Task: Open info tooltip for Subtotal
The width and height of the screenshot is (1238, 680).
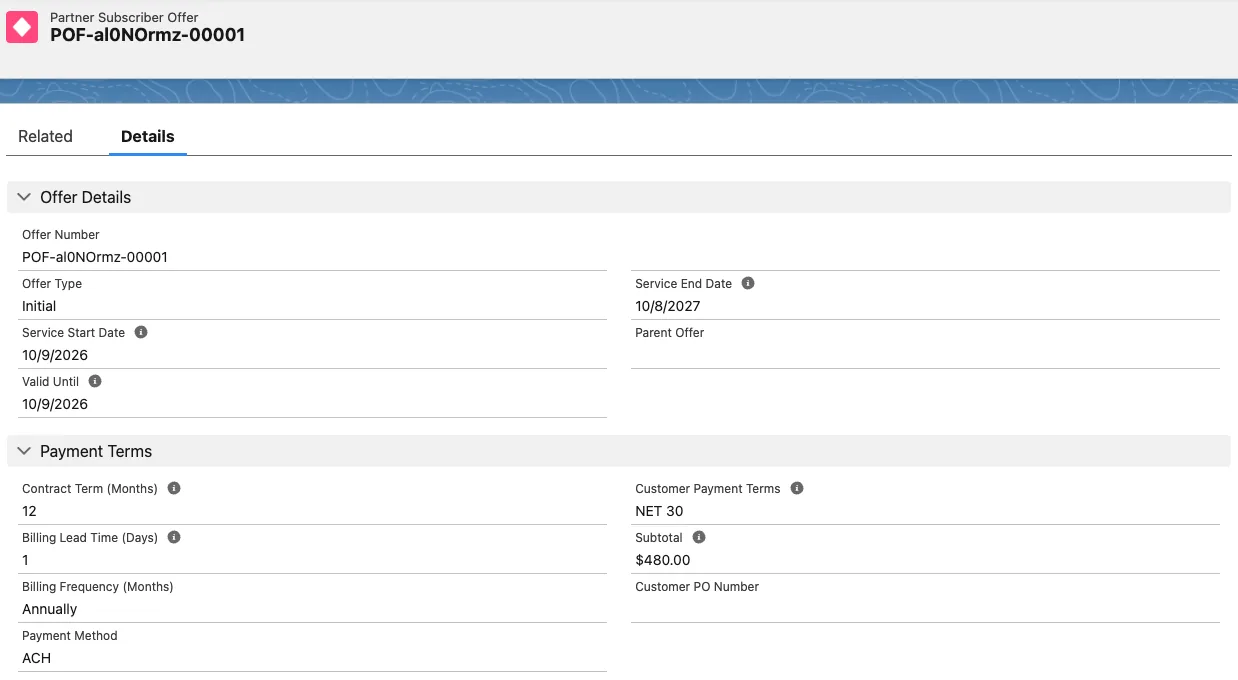Action: (699, 537)
